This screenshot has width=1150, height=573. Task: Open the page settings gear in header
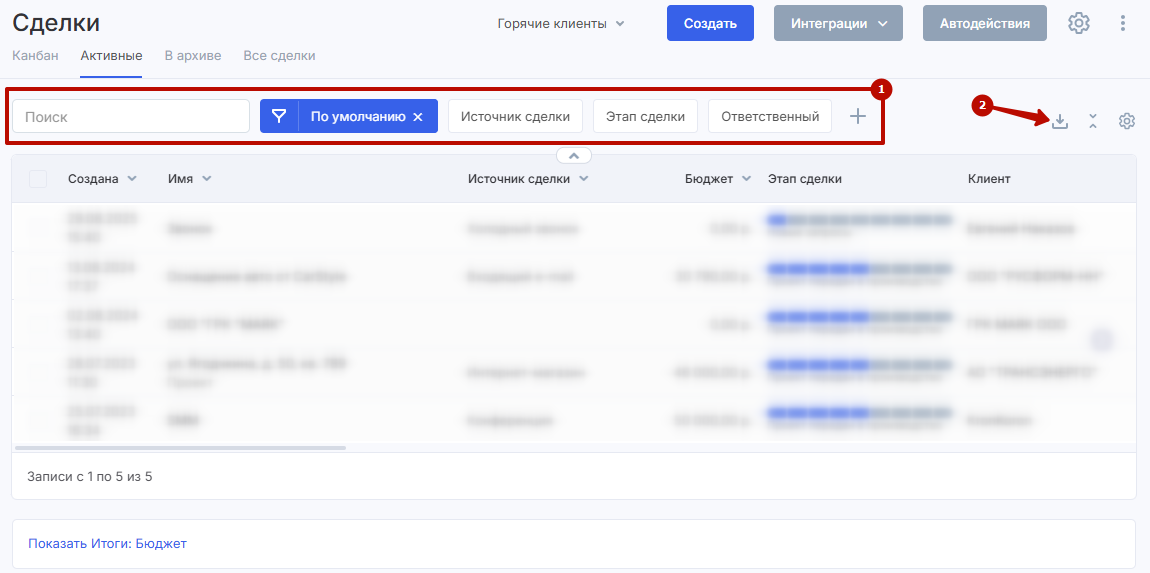click(x=1078, y=23)
